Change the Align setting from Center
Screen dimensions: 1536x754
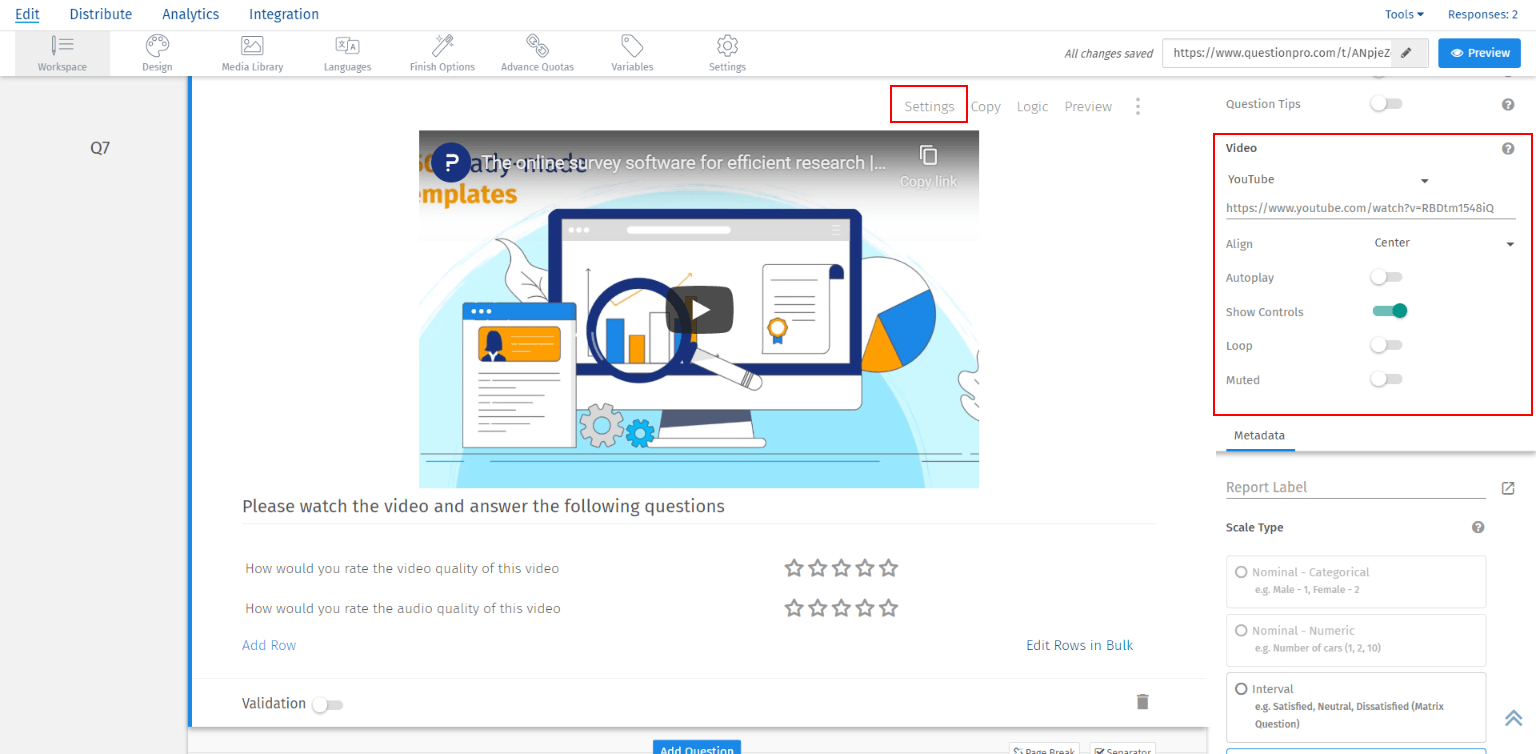[1442, 243]
